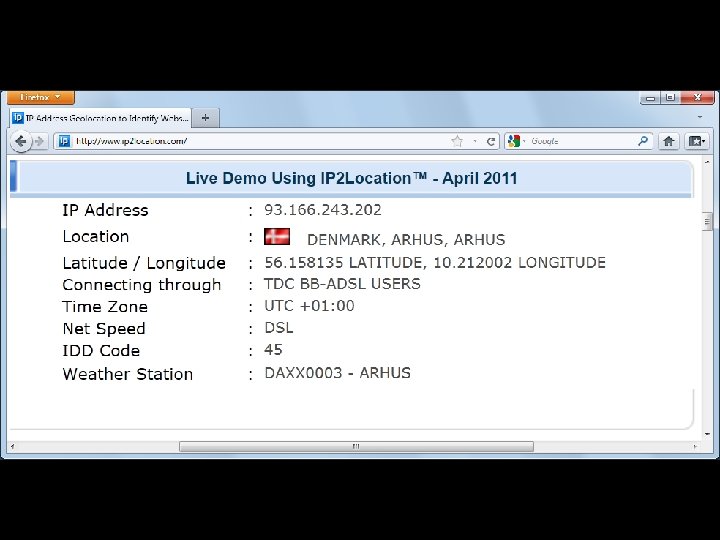Go forward with the forward arrow

click(39, 141)
